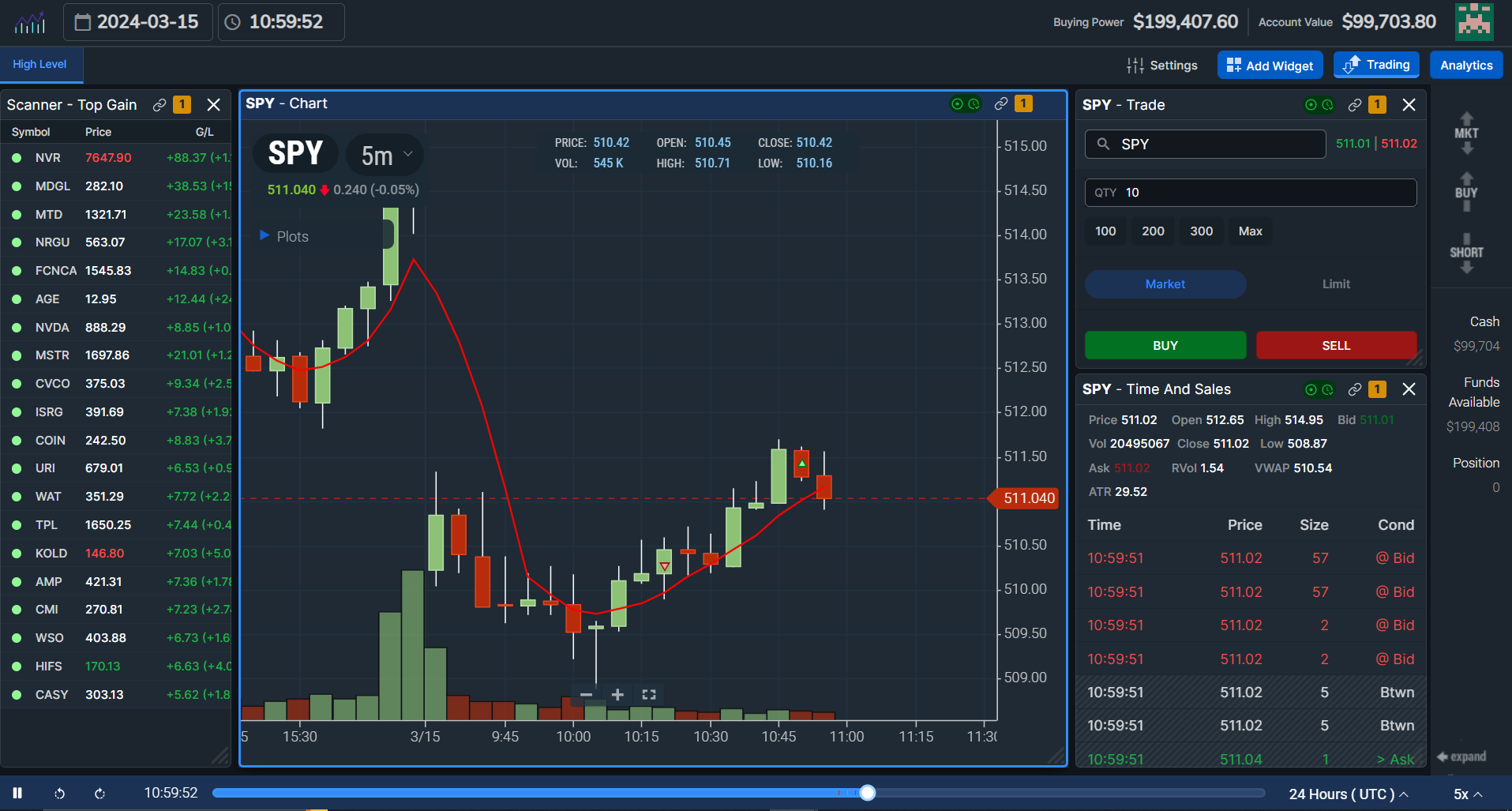1512x811 pixels.
Task: Switch to the High Level tab
Action: [39, 64]
